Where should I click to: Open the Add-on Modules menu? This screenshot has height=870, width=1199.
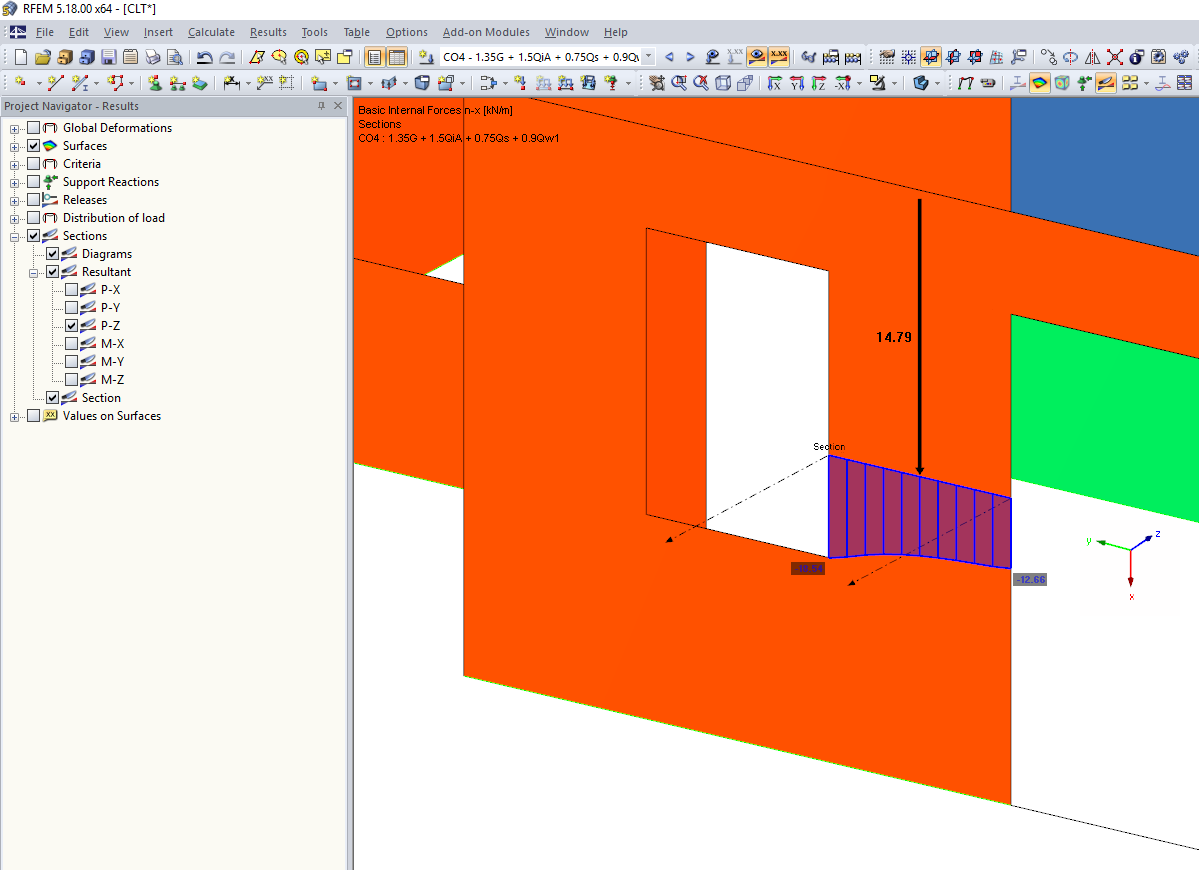486,32
